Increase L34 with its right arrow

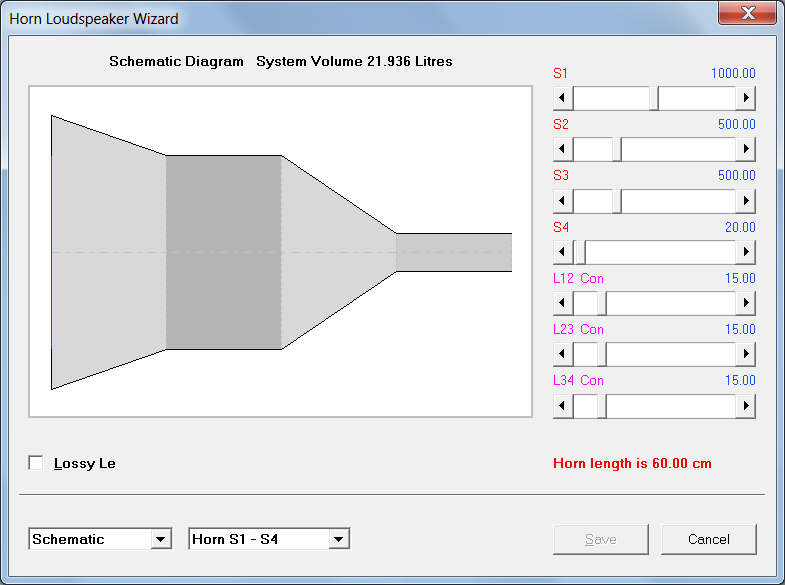click(x=745, y=405)
